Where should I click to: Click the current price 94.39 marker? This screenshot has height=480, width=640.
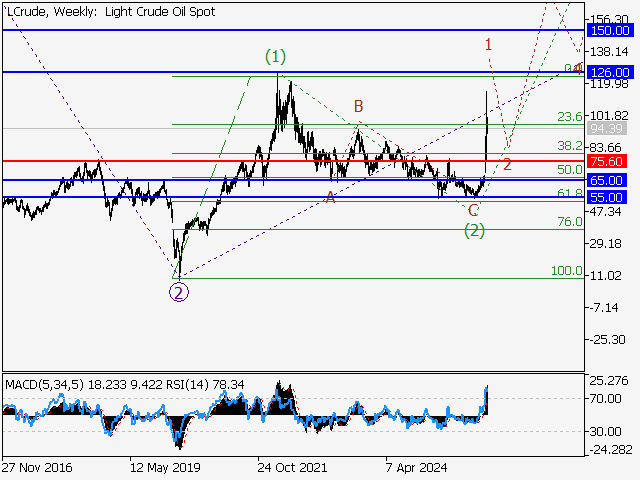(609, 129)
